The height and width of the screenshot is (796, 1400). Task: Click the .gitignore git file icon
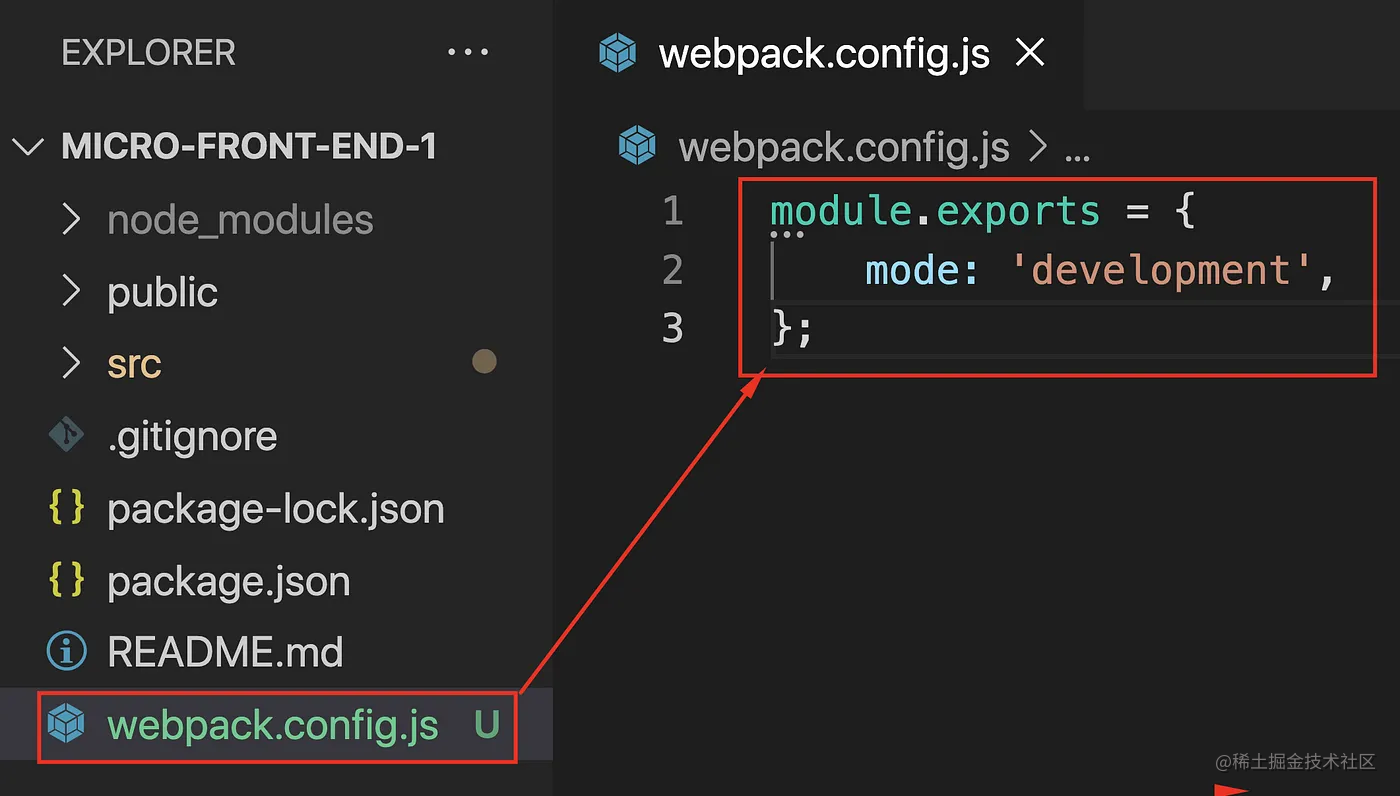[x=66, y=435]
